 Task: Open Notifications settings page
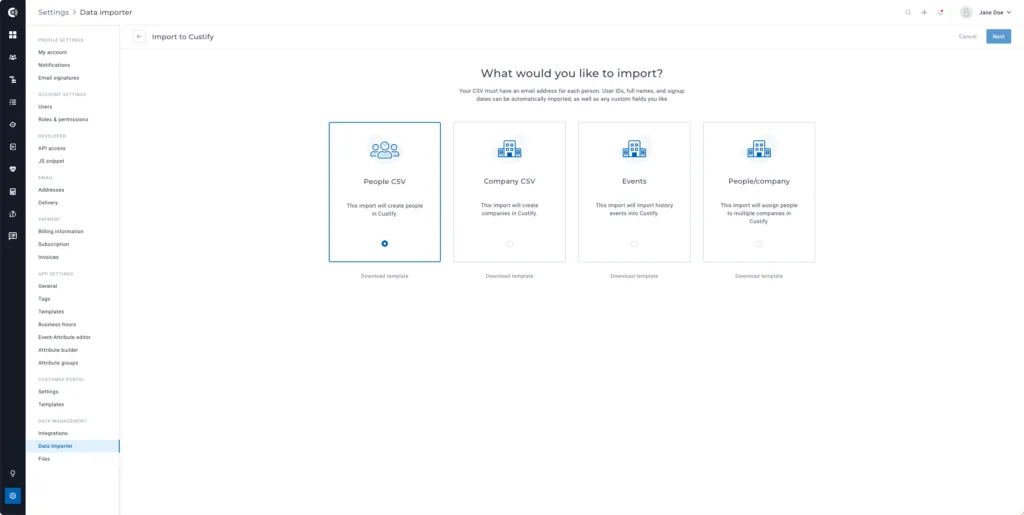[54, 65]
